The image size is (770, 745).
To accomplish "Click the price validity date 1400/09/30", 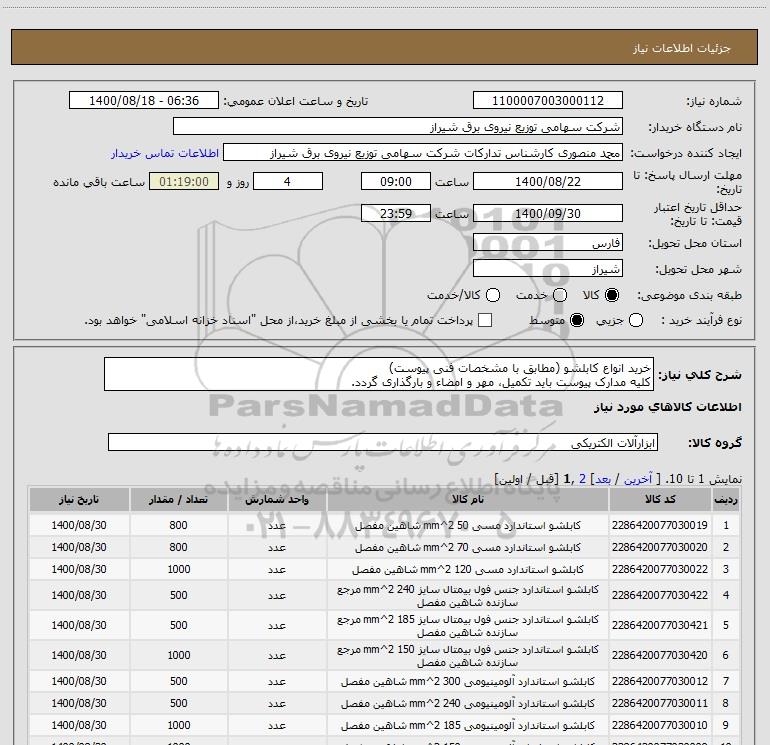I will (x=548, y=213).
